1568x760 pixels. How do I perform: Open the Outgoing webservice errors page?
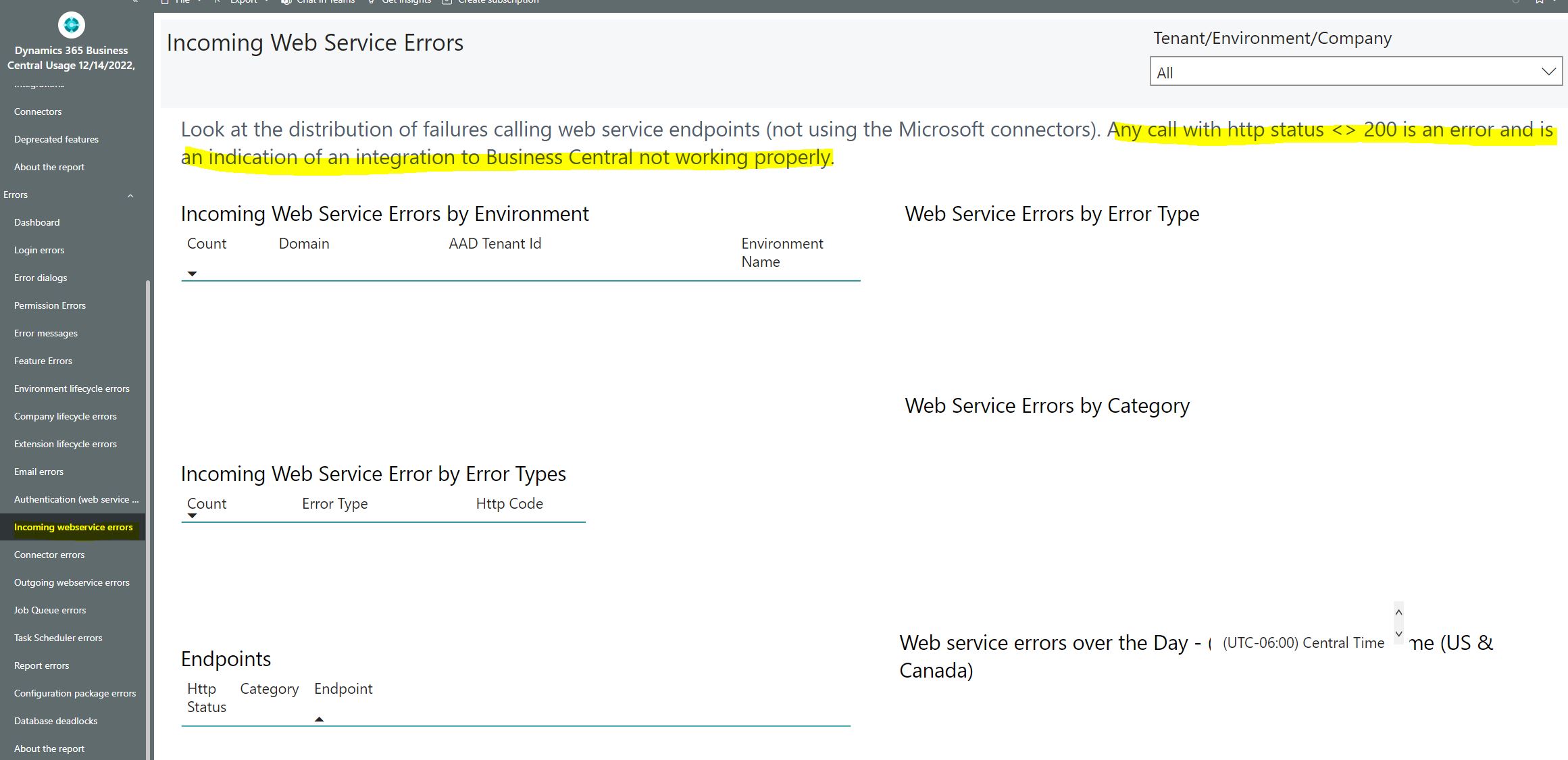click(72, 582)
